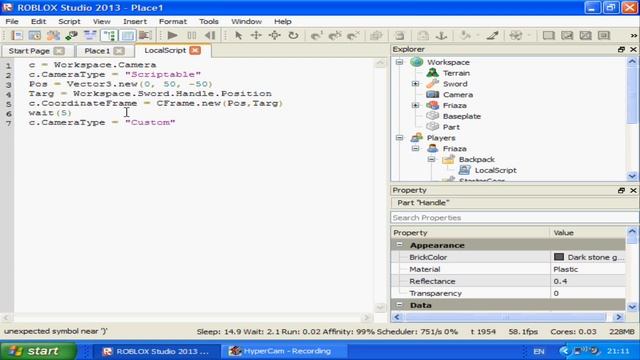Open the Window menu
This screenshot has width=640, height=360.
pyautogui.click(x=246, y=21)
